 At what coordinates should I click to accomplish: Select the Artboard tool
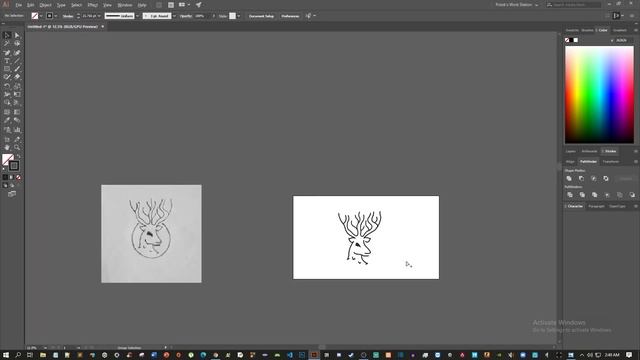(7, 140)
